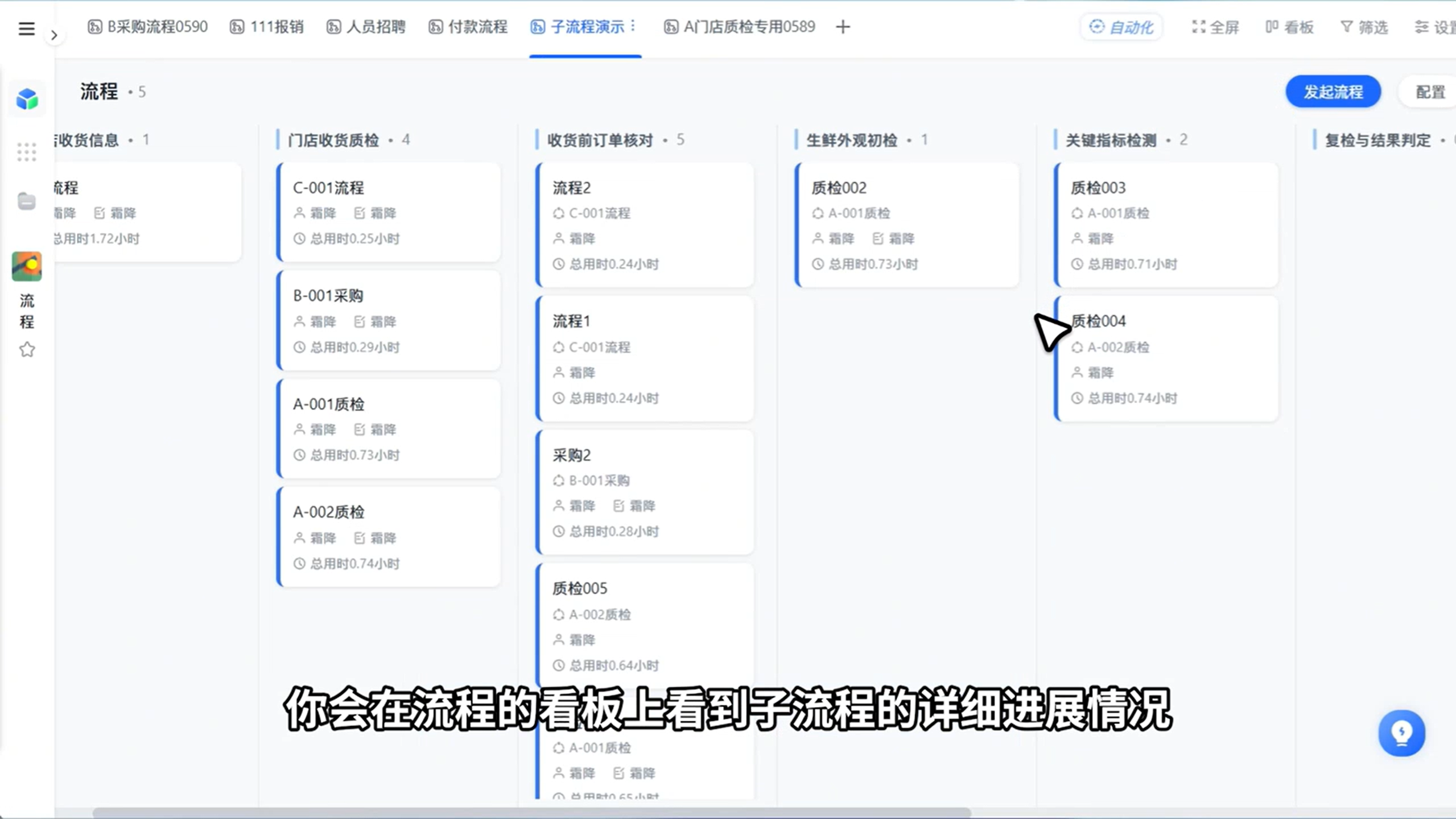Open the B采购流程0590 tab
1456x819 pixels.
pyautogui.click(x=147, y=27)
